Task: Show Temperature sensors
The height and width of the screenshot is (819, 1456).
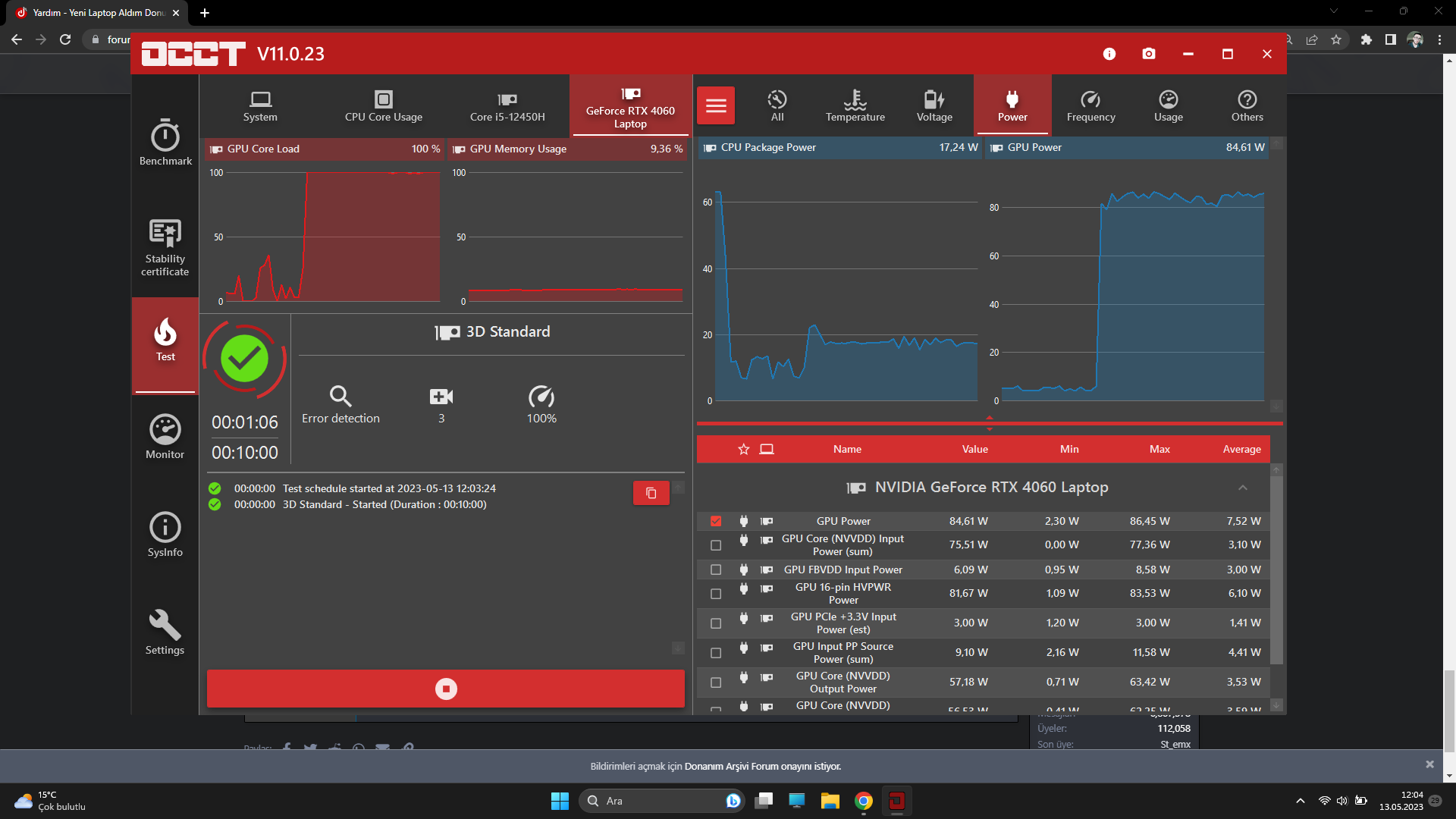Action: coord(855,106)
